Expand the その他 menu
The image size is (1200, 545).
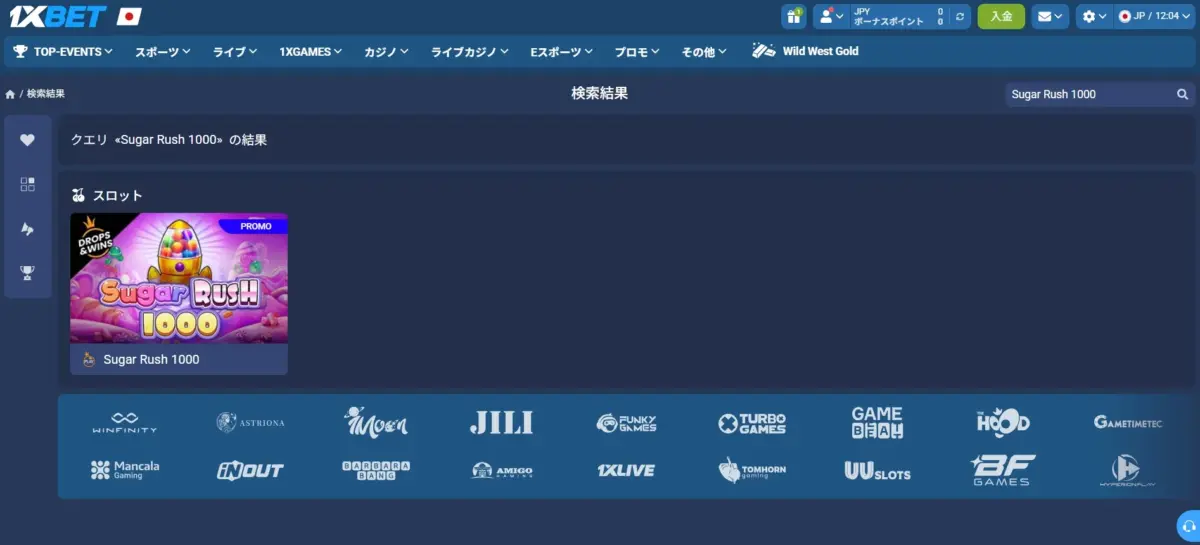point(705,51)
